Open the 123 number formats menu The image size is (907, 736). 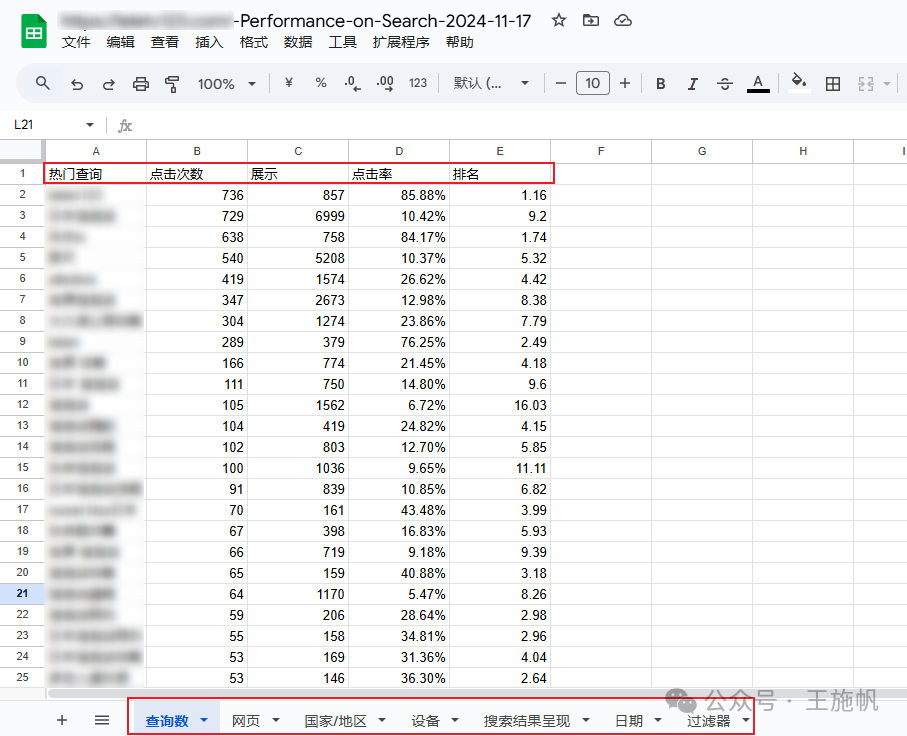(x=418, y=83)
